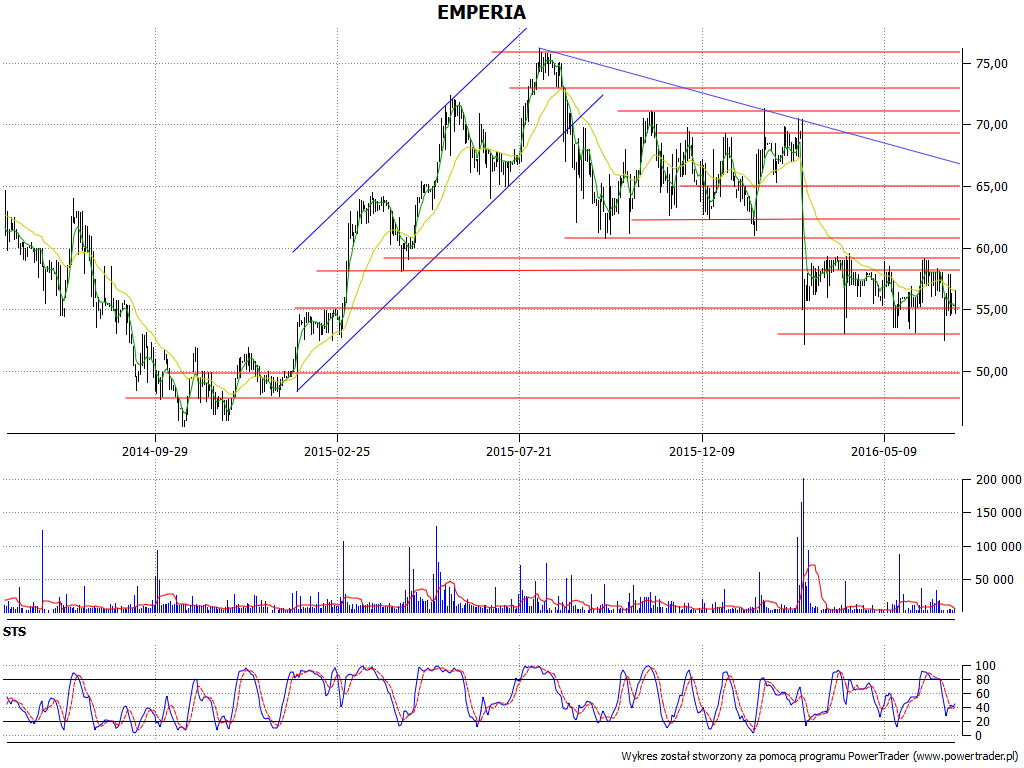Select the 50,00 price axis label
This screenshot has width=1024, height=768.
click(991, 372)
